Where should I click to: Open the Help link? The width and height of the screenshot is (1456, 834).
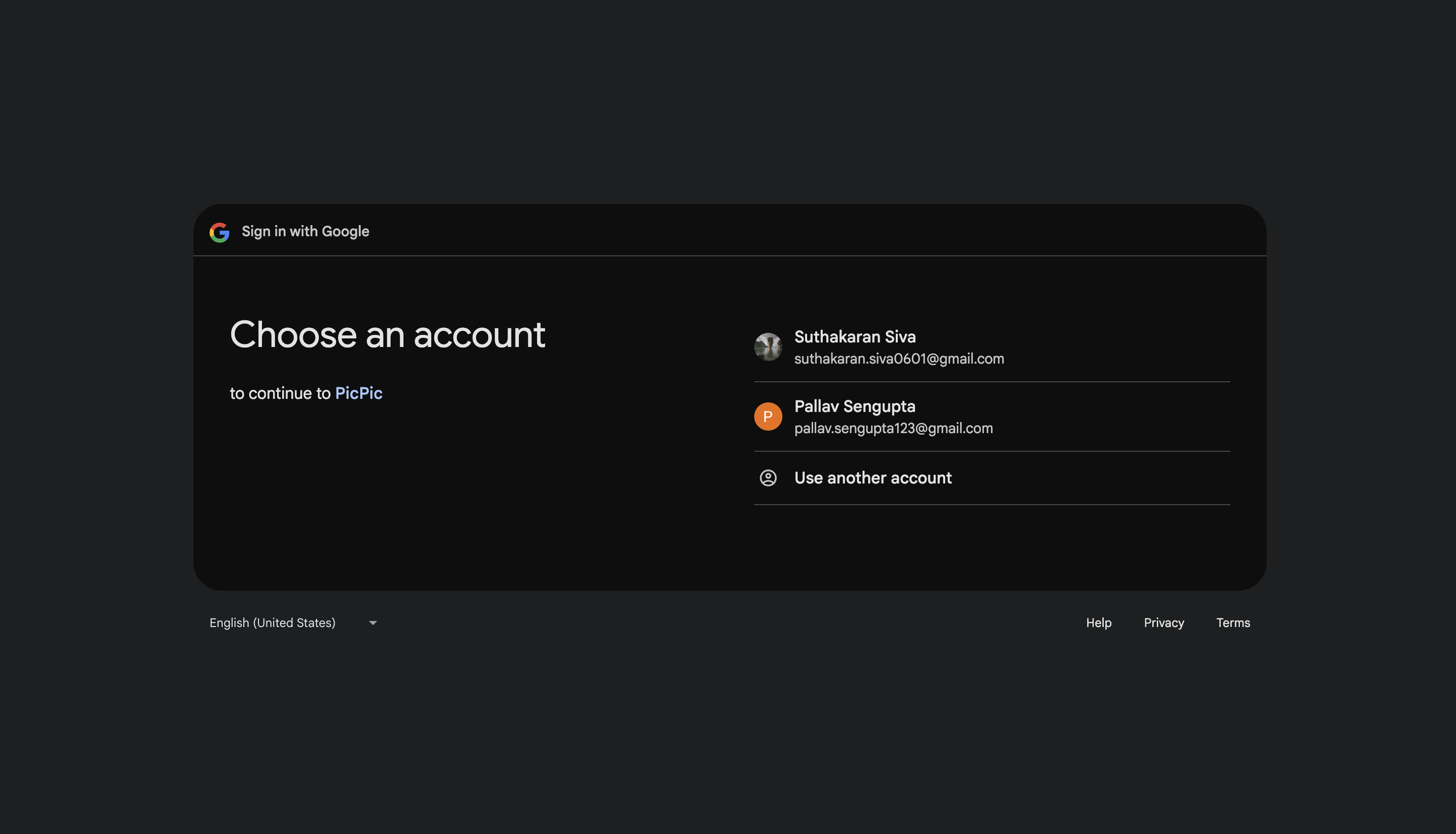click(x=1098, y=622)
